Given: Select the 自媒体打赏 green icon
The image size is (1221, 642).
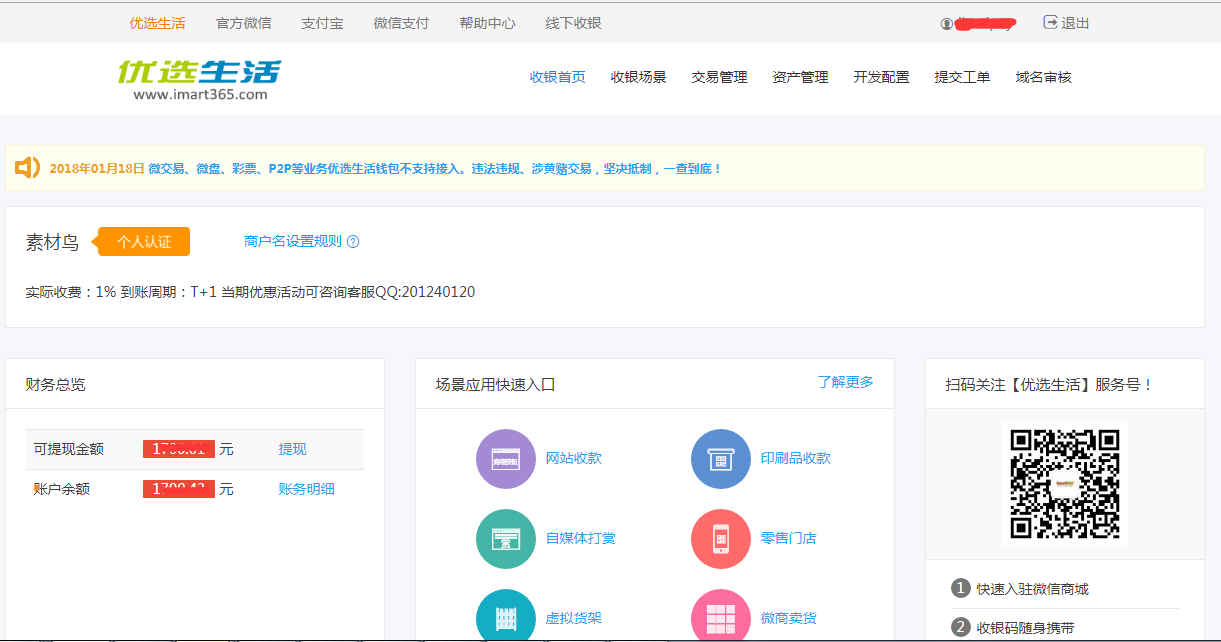Looking at the screenshot, I should (506, 539).
